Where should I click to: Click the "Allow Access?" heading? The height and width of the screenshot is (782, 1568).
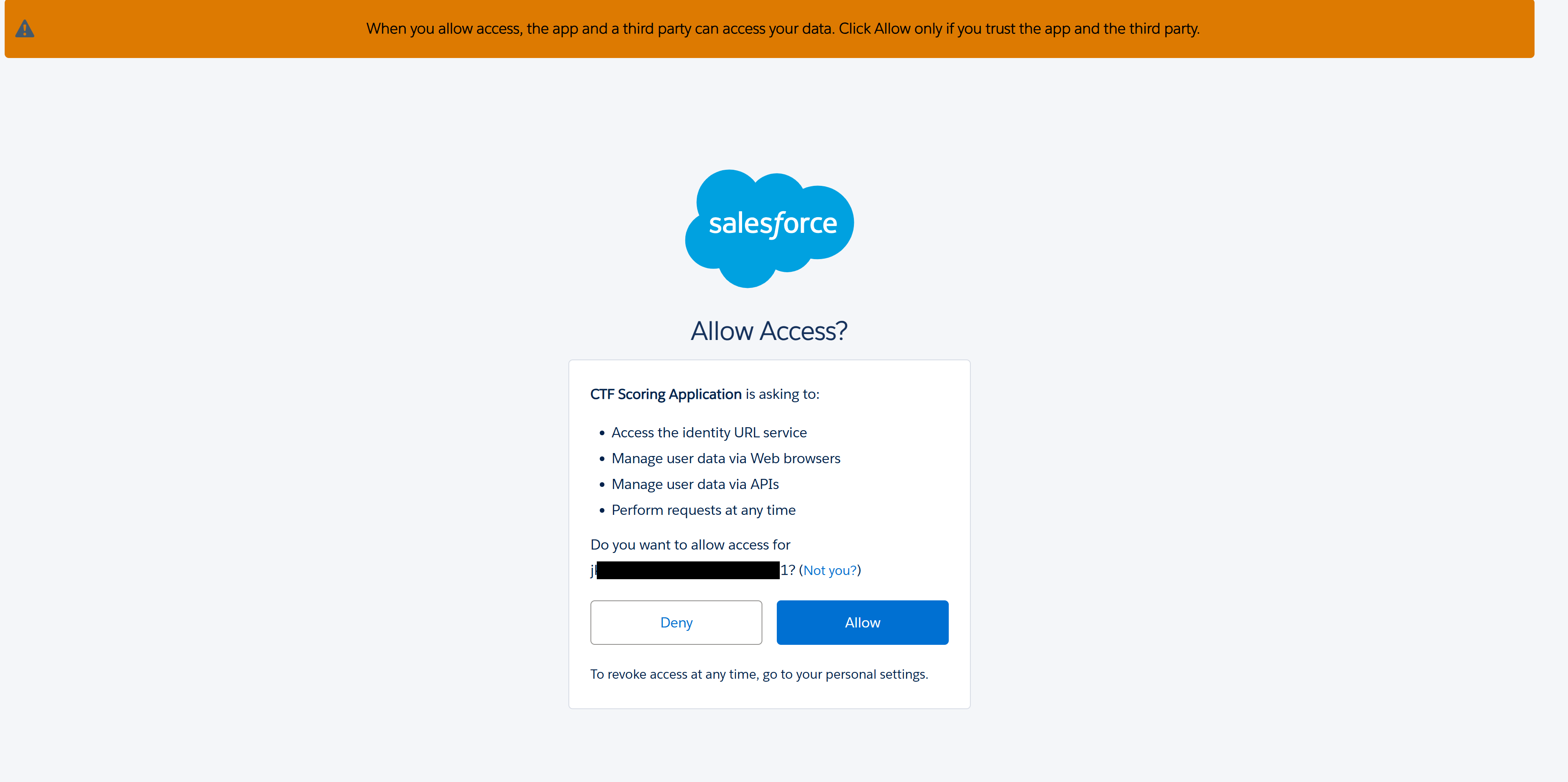[x=769, y=331]
